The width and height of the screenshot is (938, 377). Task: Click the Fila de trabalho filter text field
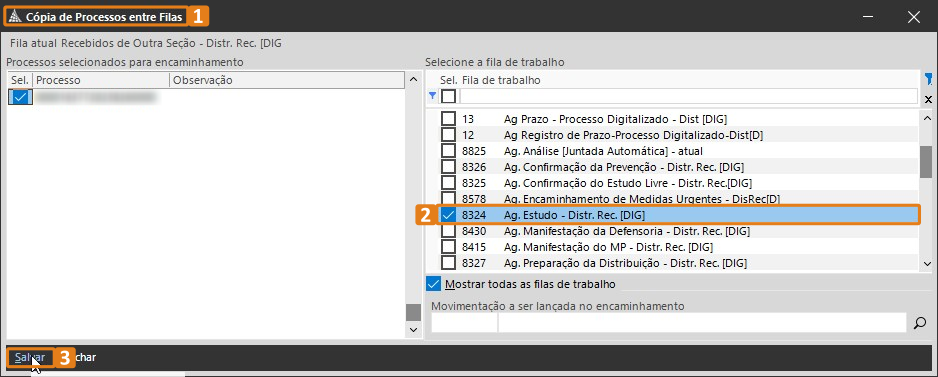tap(688, 96)
